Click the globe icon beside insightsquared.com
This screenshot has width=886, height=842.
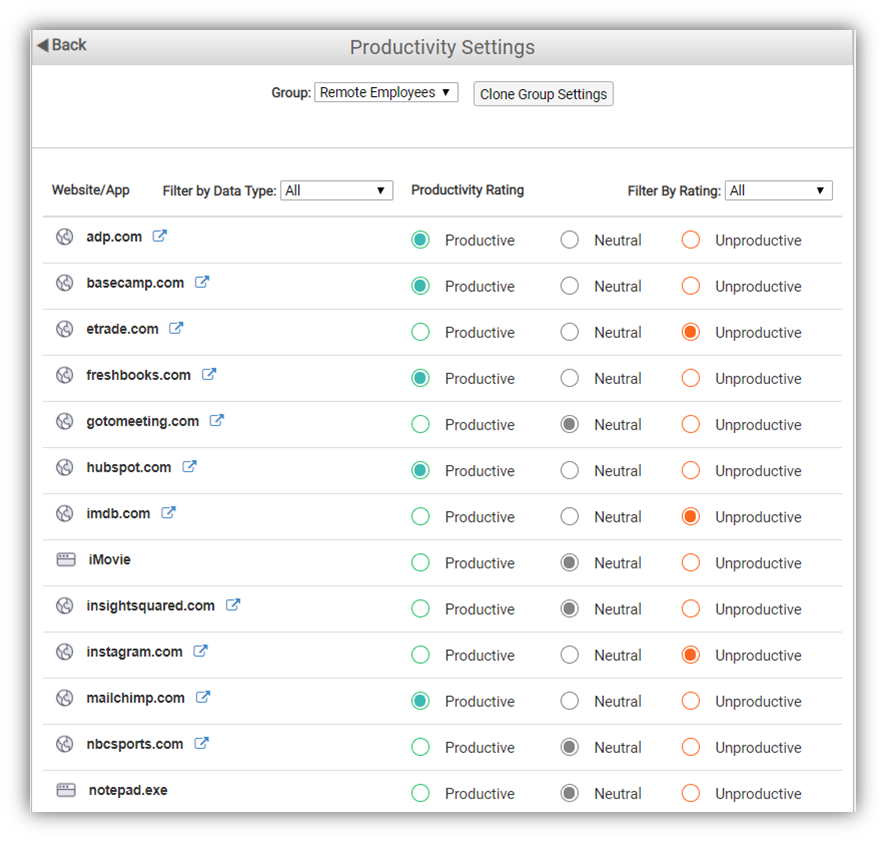click(x=64, y=606)
